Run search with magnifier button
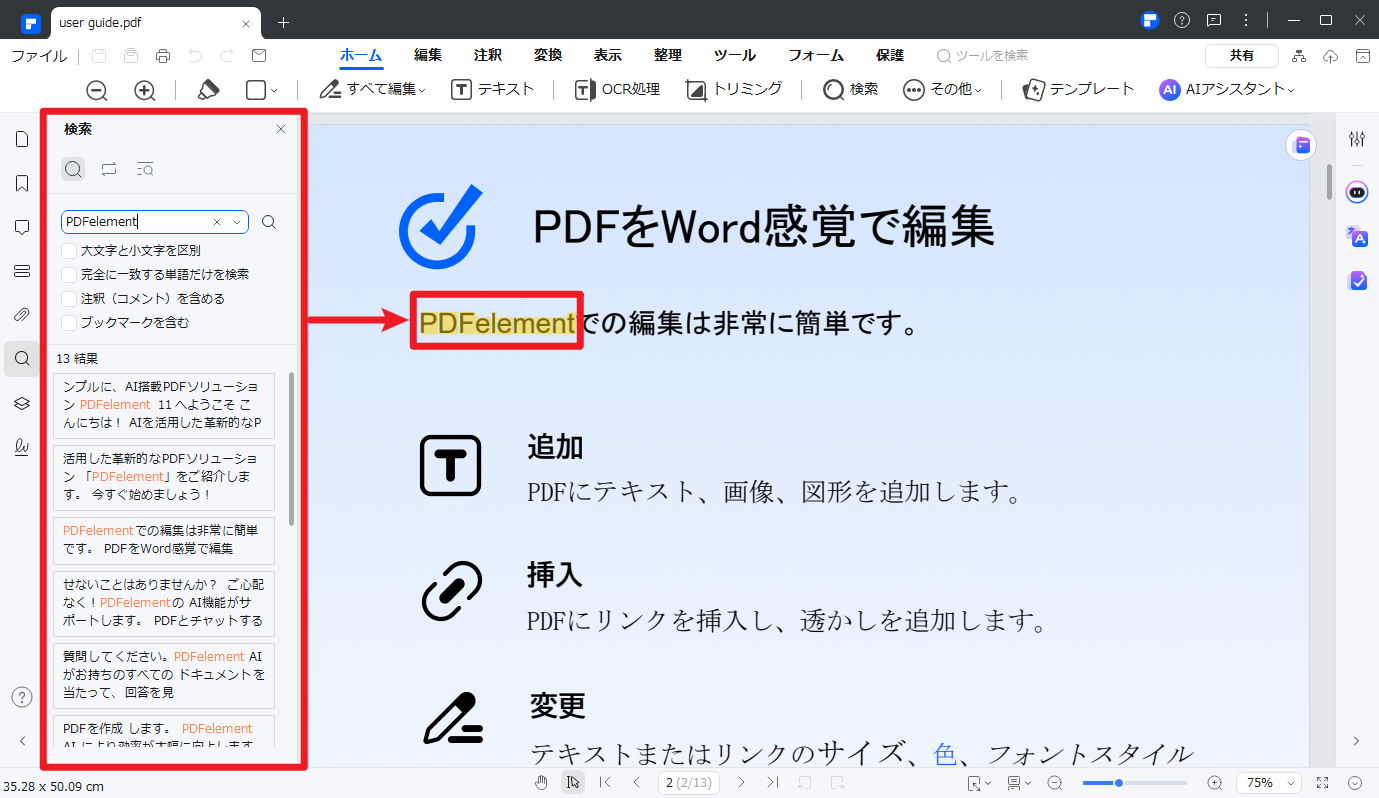 click(x=269, y=222)
